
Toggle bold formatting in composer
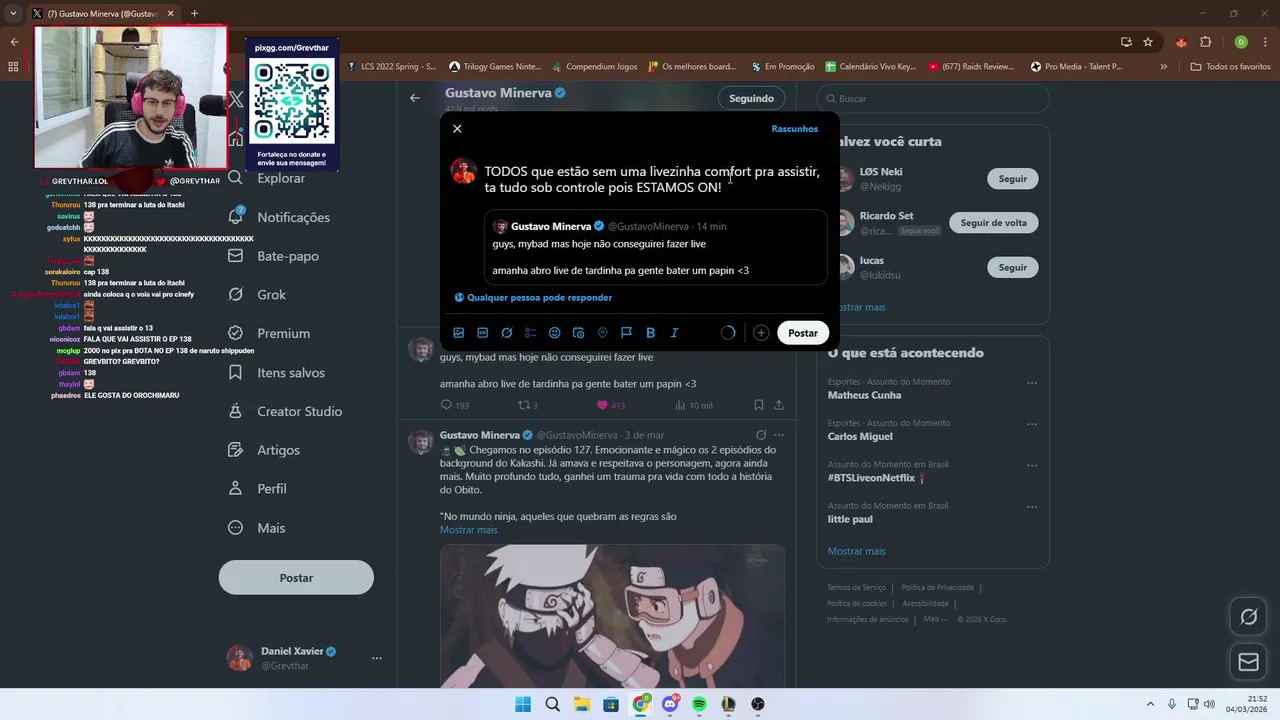(651, 333)
